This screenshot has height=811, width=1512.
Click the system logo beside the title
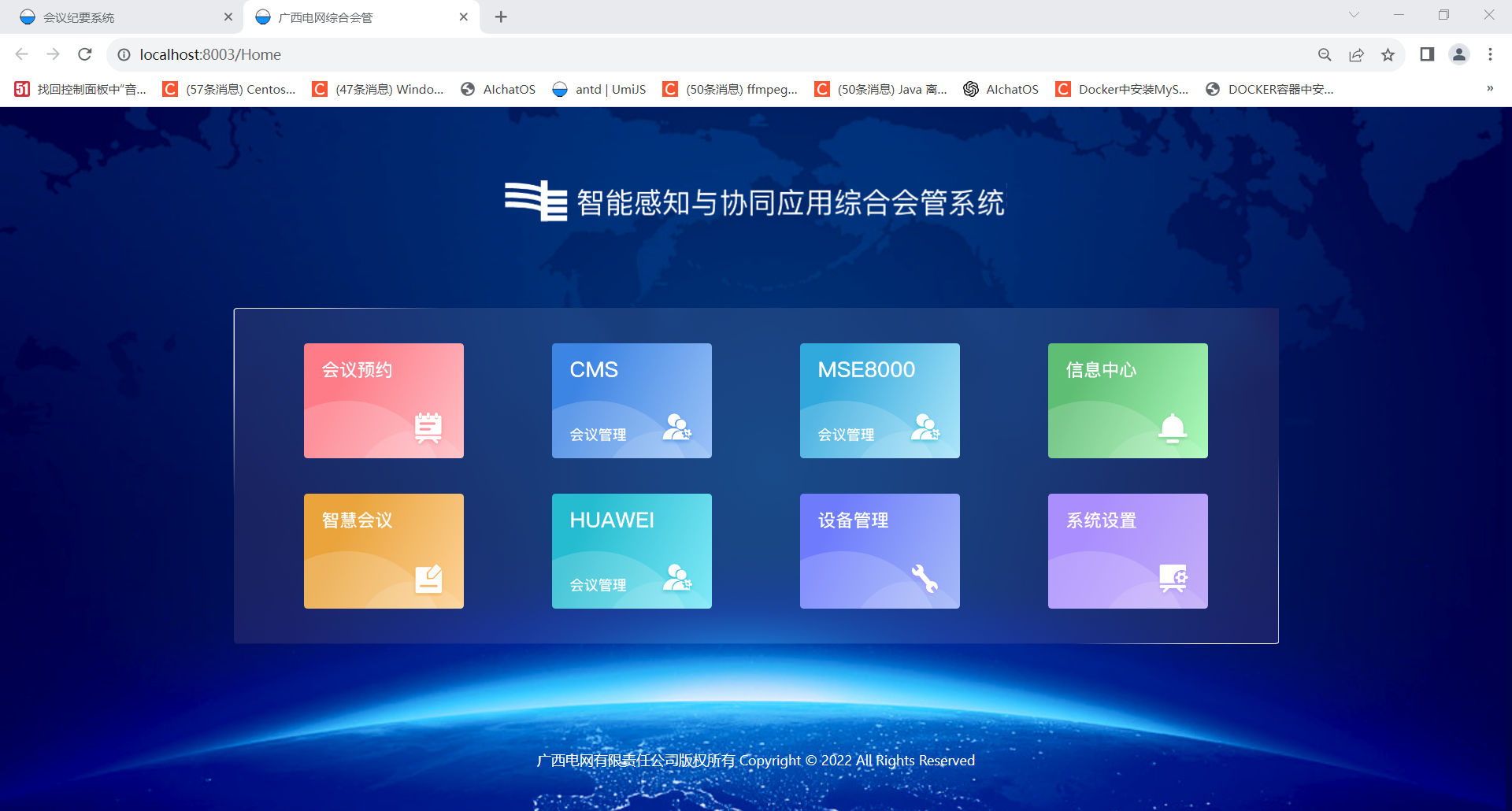pyautogui.click(x=535, y=202)
